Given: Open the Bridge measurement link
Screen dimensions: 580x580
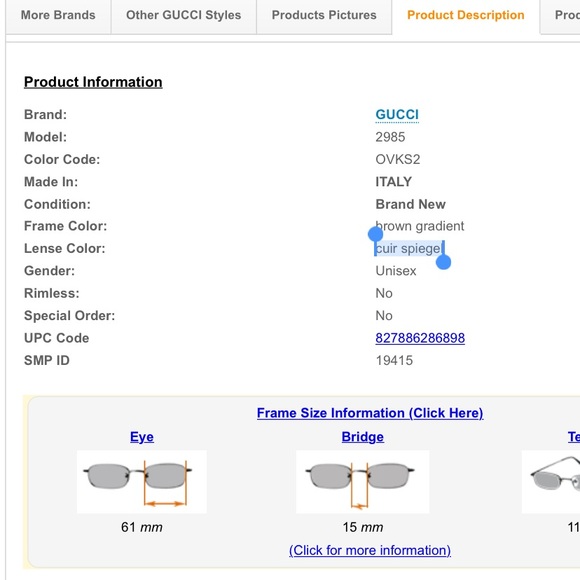Looking at the screenshot, I should pos(362,437).
